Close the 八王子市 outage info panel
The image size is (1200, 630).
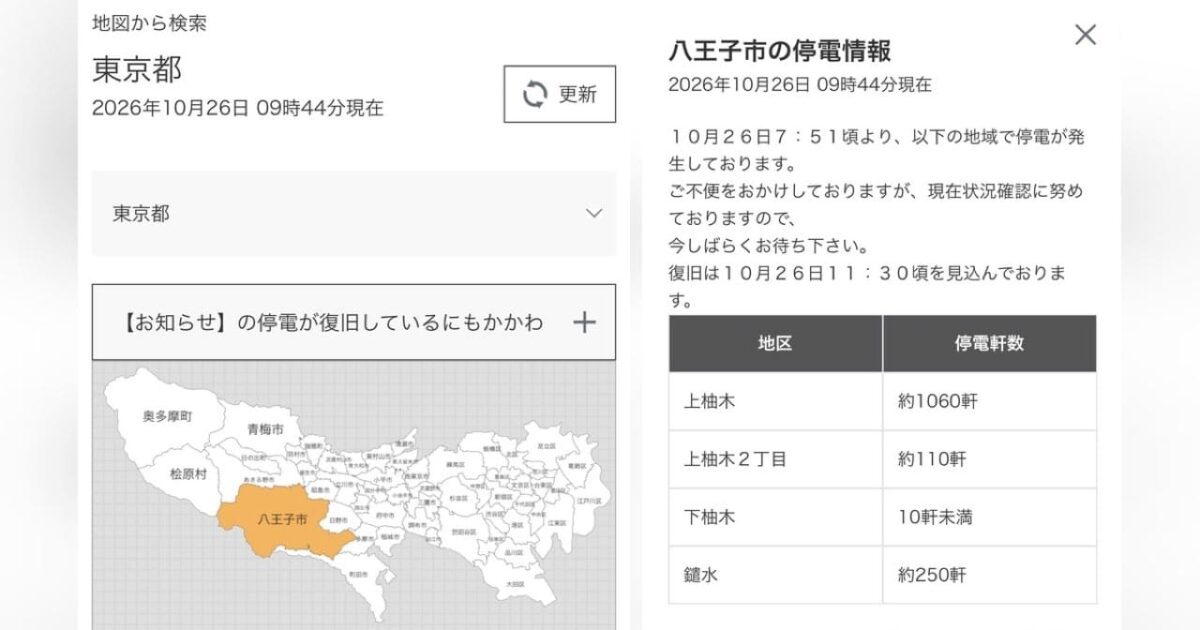point(1085,35)
